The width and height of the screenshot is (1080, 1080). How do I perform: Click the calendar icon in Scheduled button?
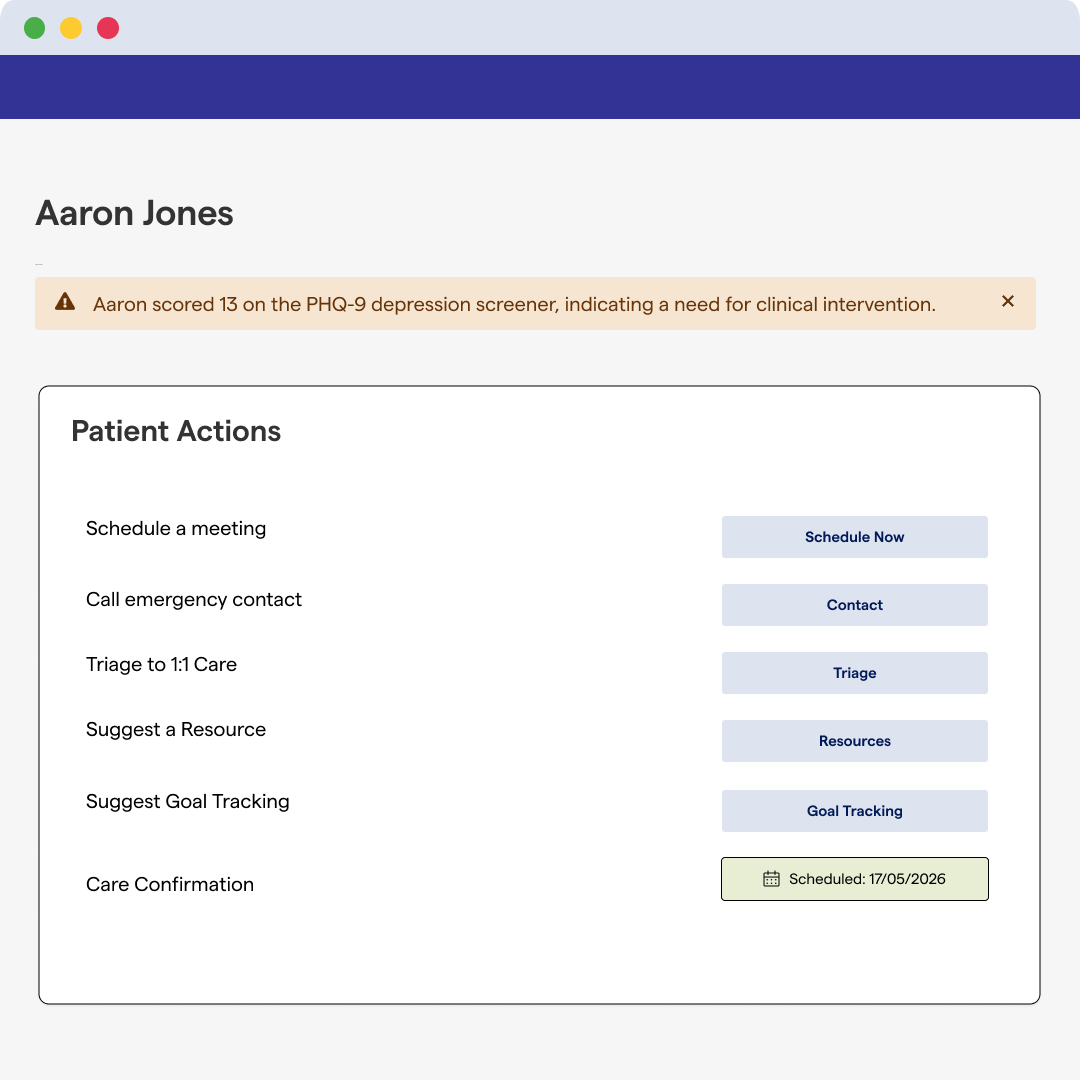coord(771,879)
